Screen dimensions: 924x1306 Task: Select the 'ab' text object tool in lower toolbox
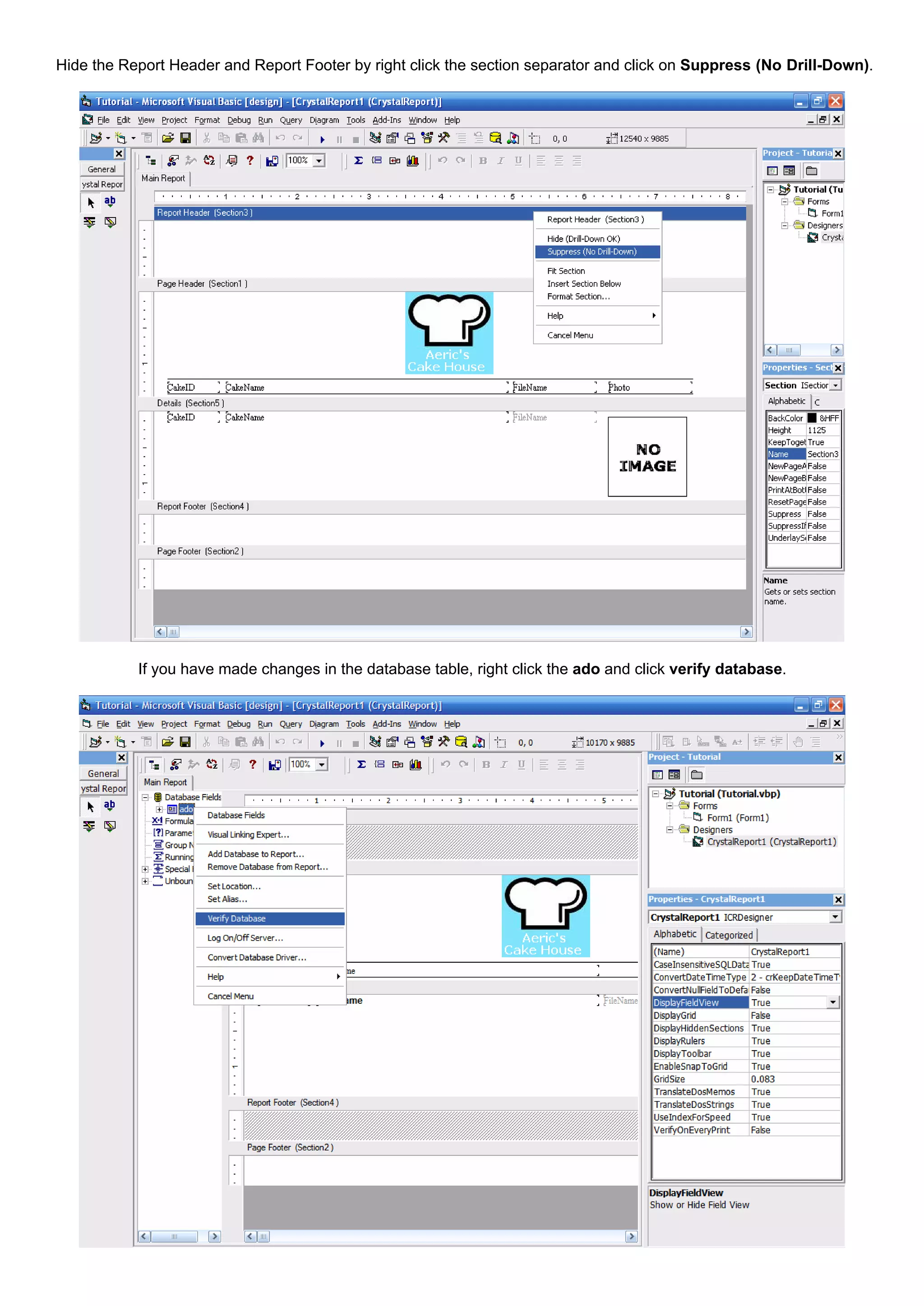(x=109, y=805)
